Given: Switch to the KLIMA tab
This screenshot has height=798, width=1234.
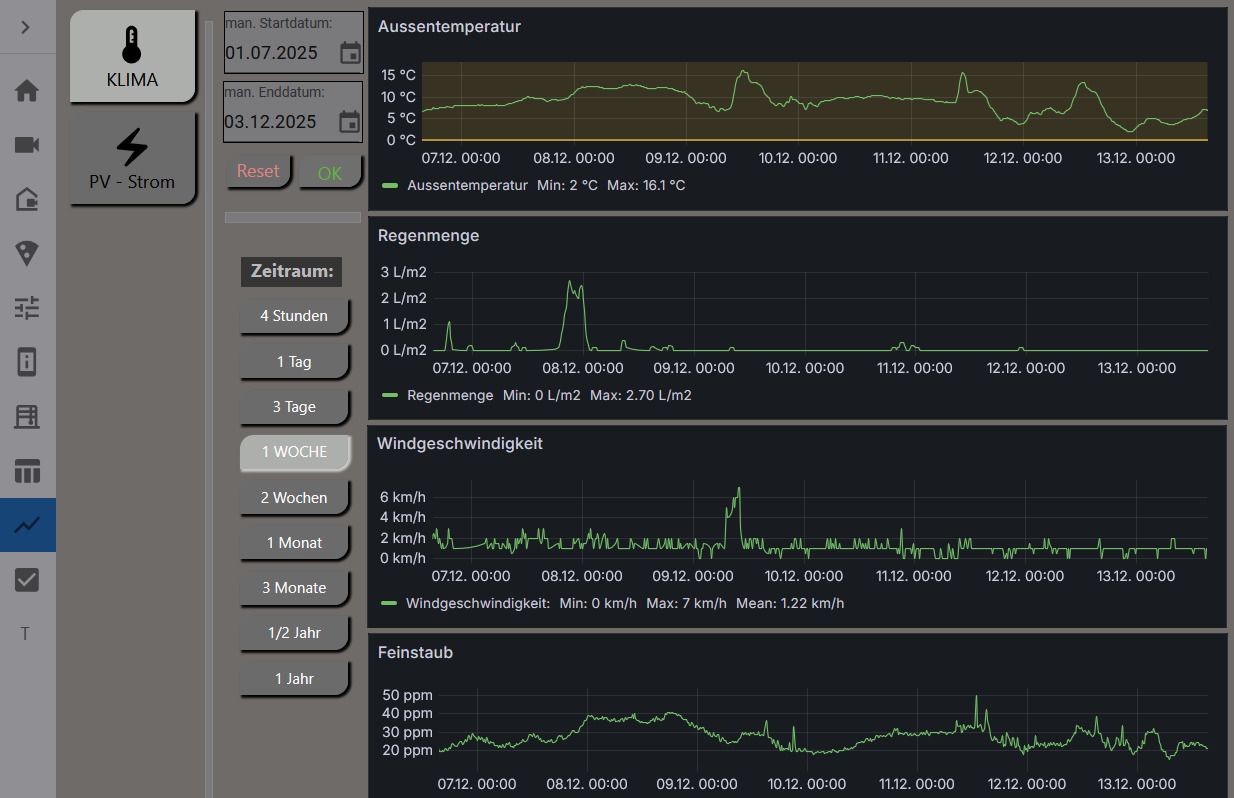Looking at the screenshot, I should click(132, 57).
